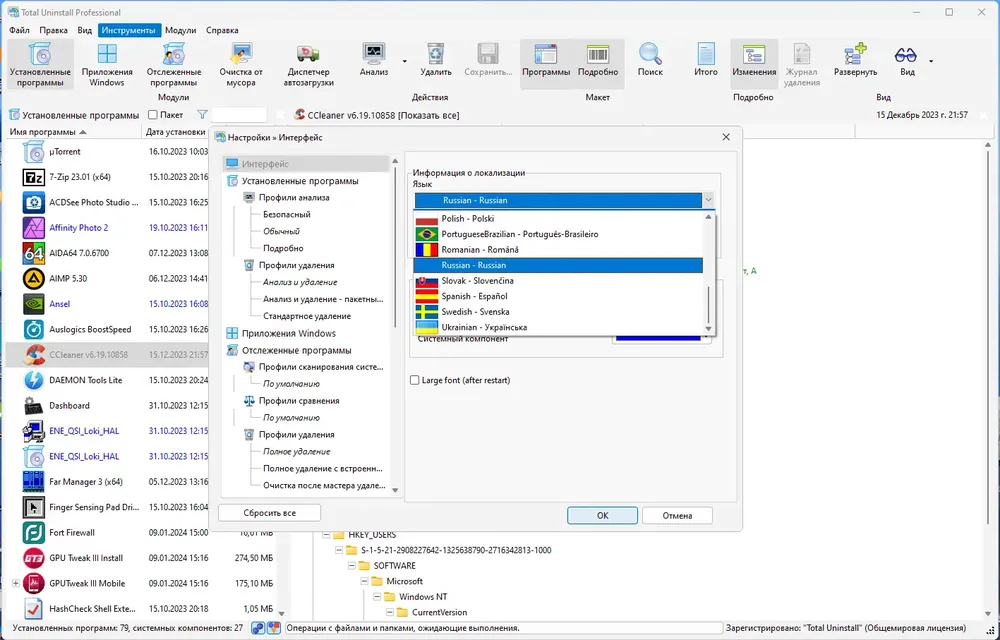
Task: Click the Отмена button
Action: click(677, 516)
